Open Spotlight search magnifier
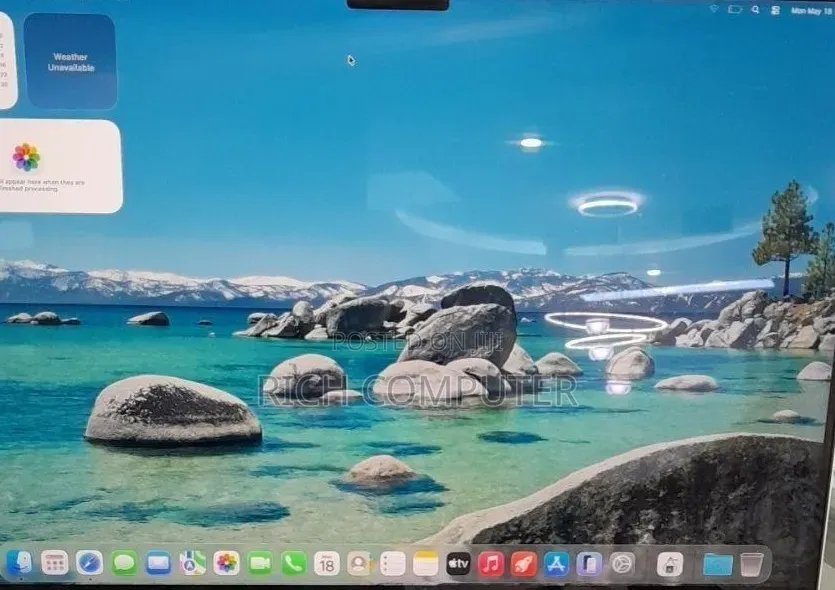 point(755,10)
